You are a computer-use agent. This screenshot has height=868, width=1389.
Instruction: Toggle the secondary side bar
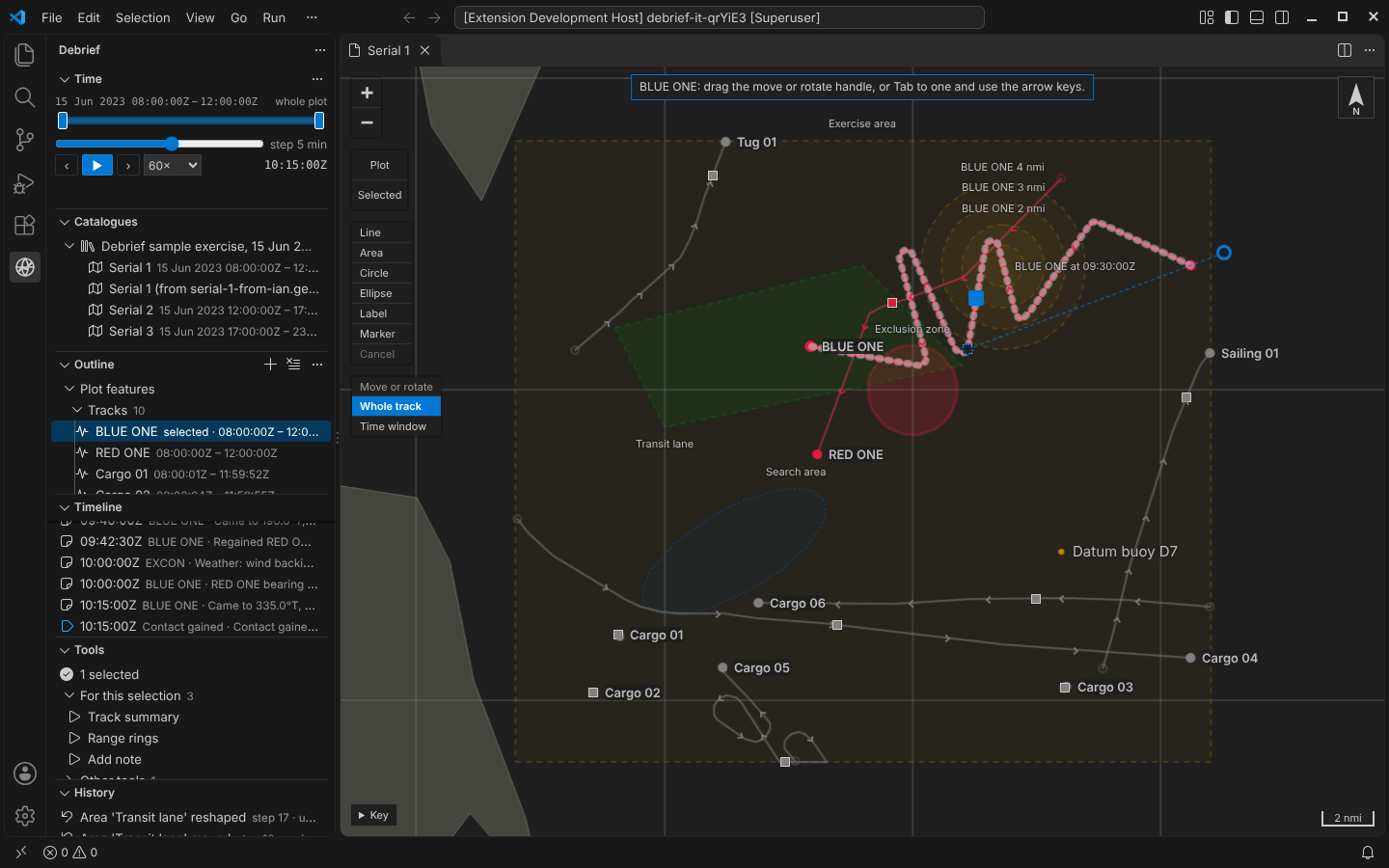click(1282, 17)
